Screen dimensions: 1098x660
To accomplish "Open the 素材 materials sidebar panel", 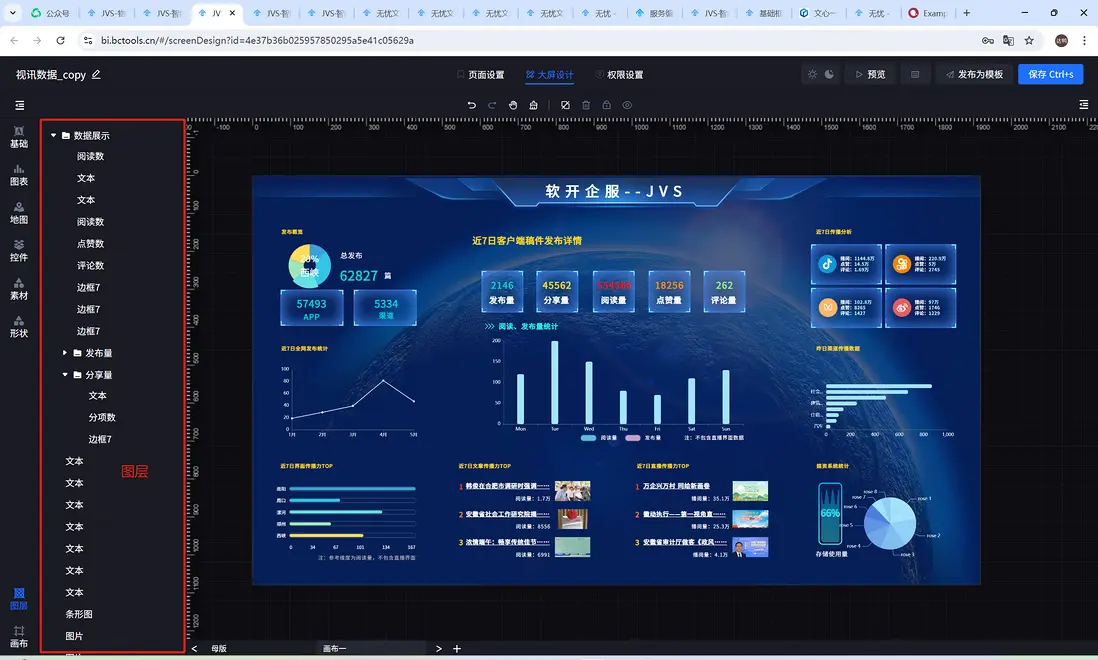I will click(x=19, y=288).
